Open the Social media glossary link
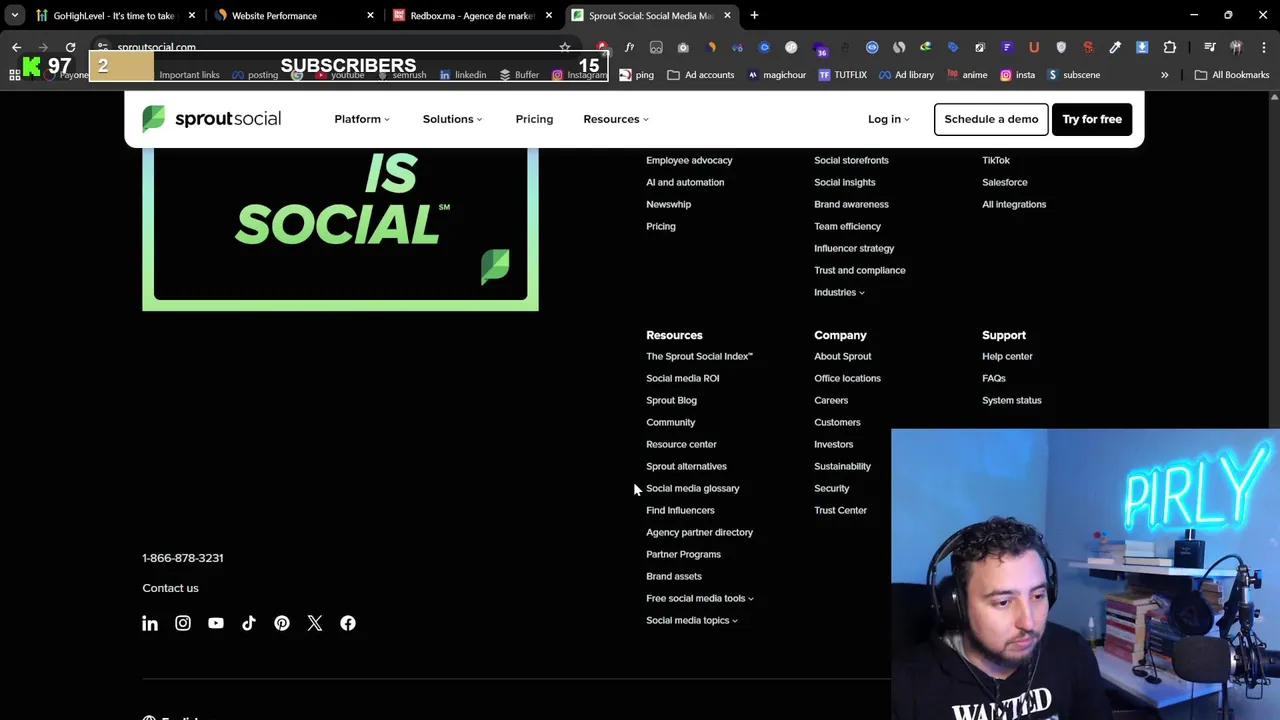The height and width of the screenshot is (720, 1280). (x=692, y=488)
